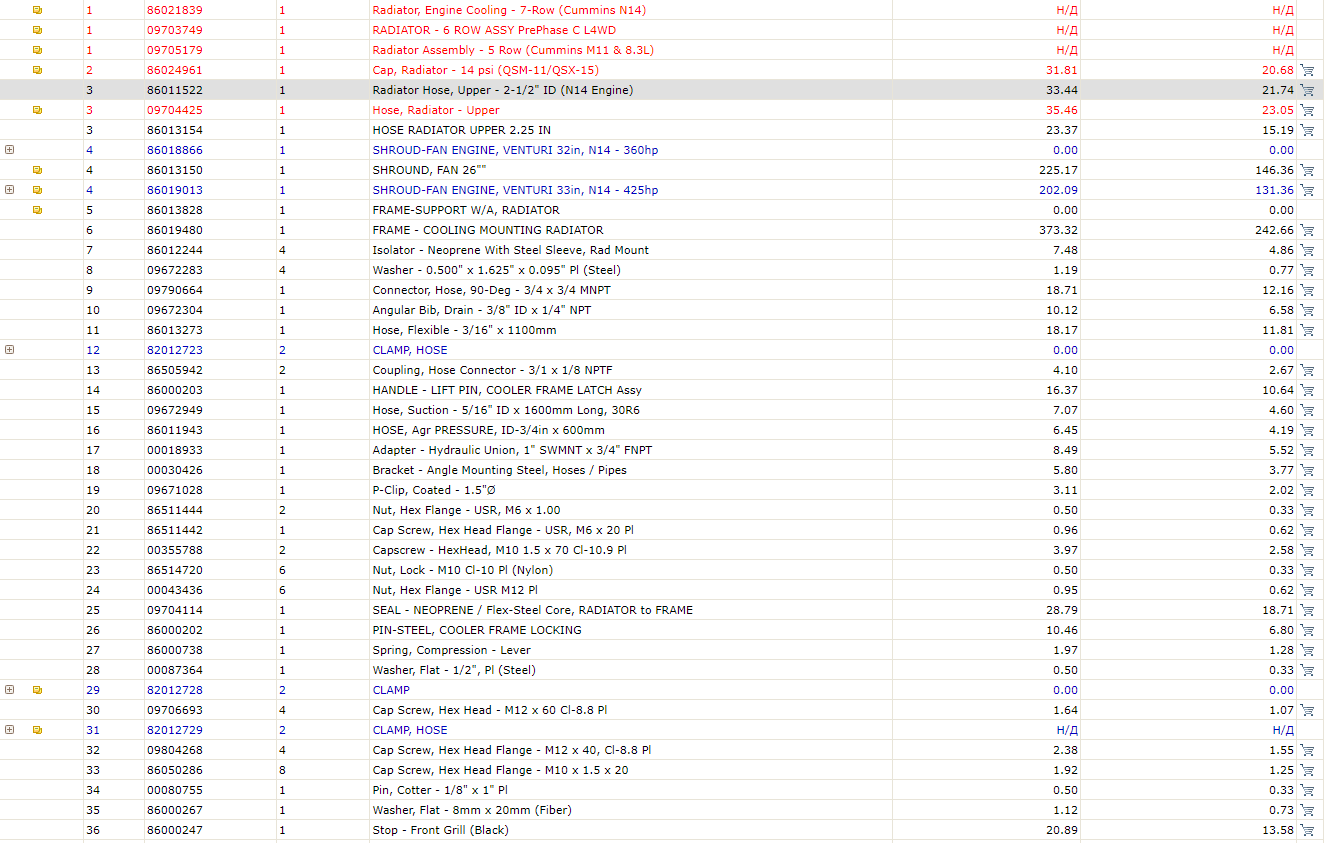Add HANDLE - LIFT PIN 86000203 to cart
The height and width of the screenshot is (843, 1324).
(x=1307, y=390)
